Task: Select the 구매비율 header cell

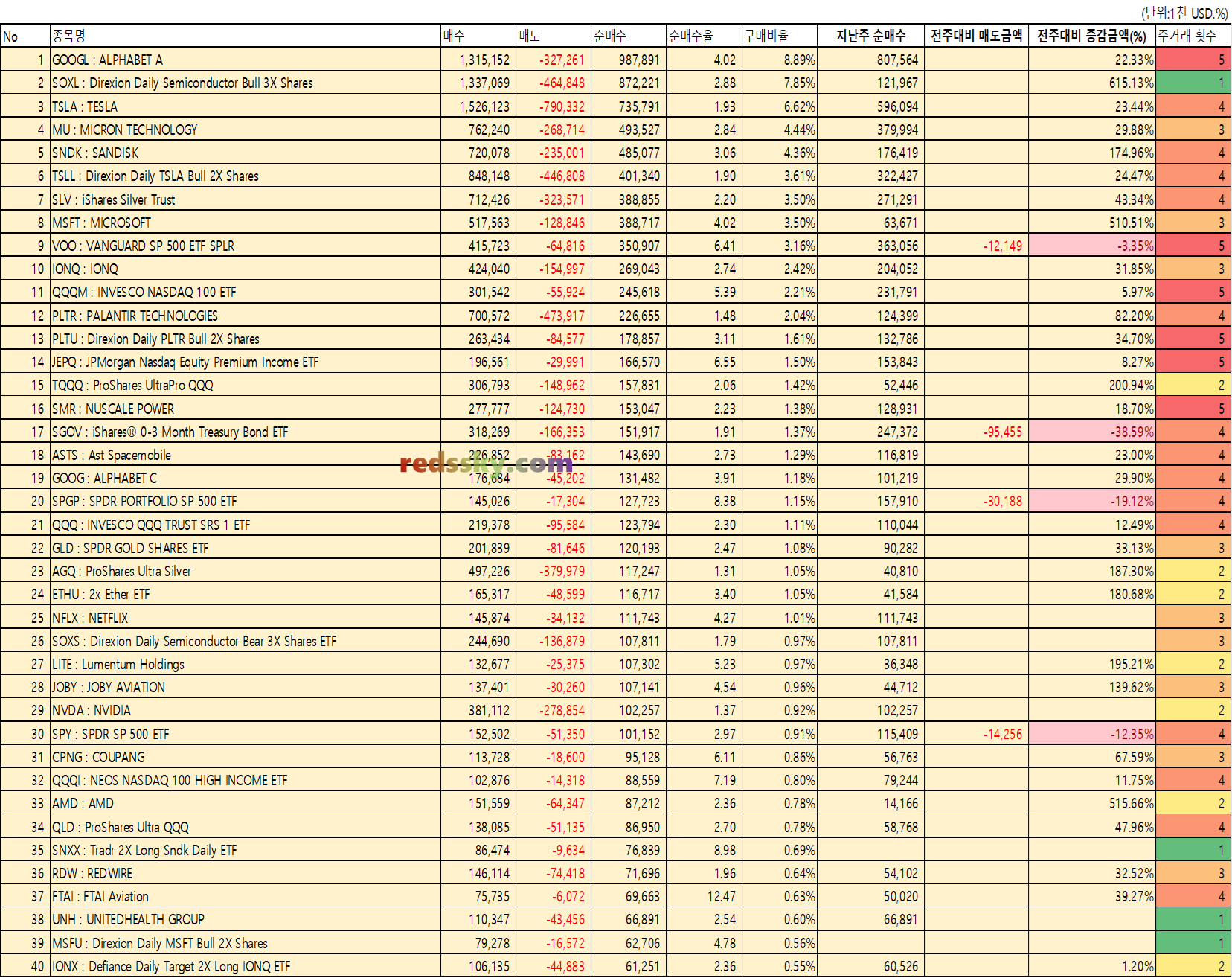Action: coord(780,36)
